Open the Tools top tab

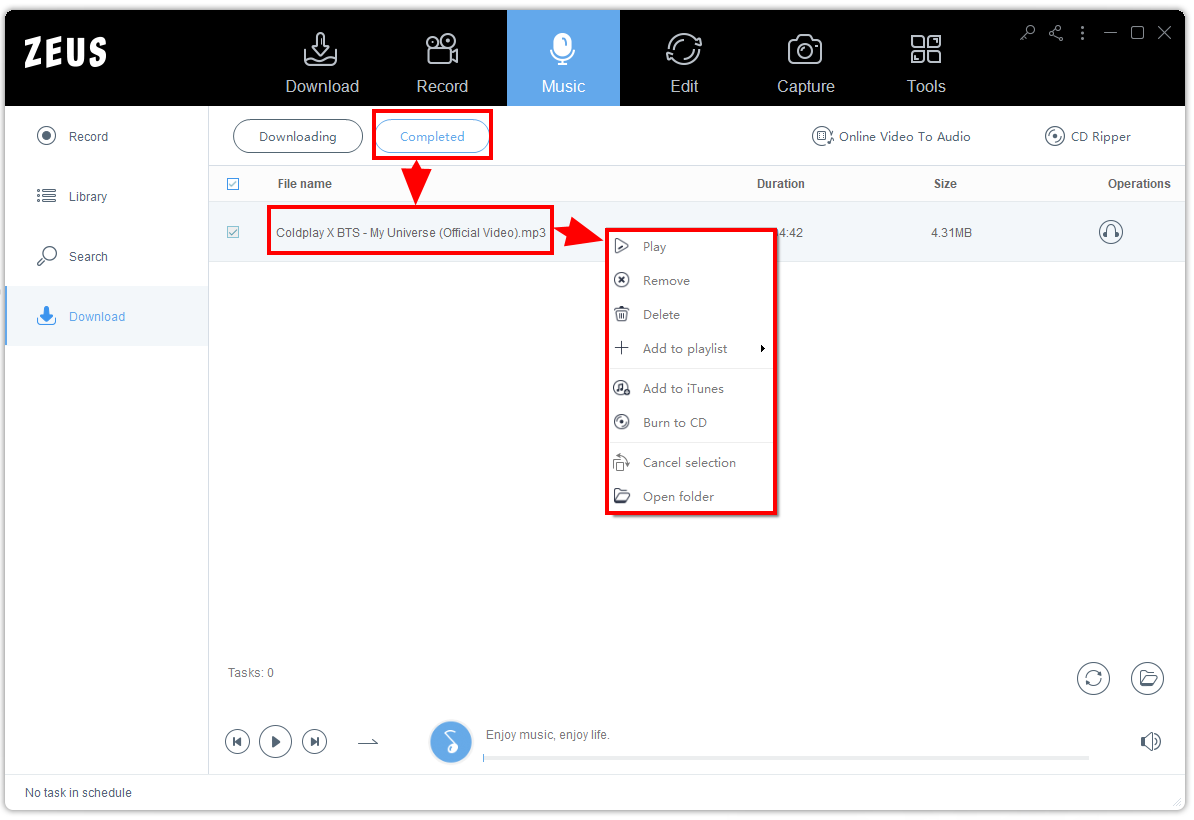pos(926,63)
